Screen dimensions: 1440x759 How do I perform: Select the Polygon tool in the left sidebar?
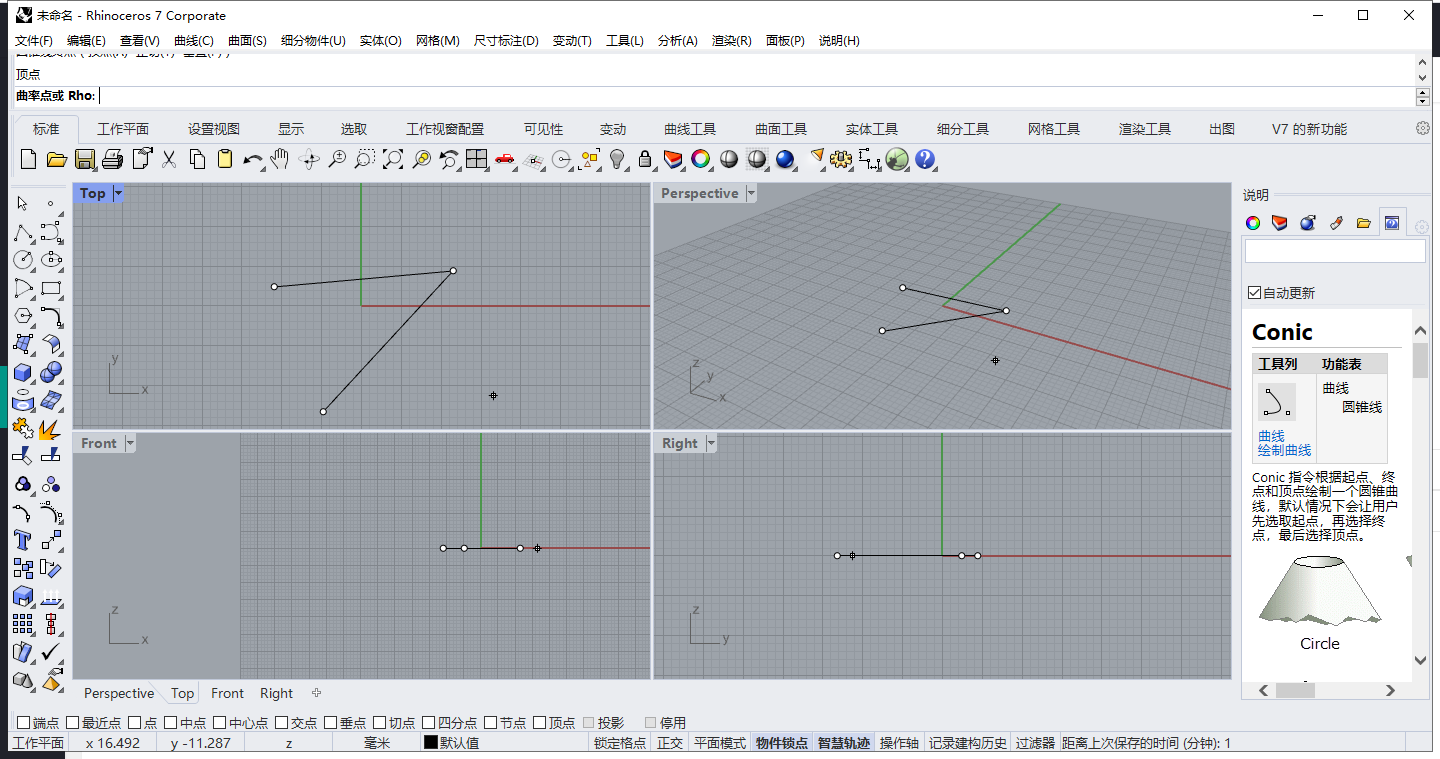(x=23, y=317)
